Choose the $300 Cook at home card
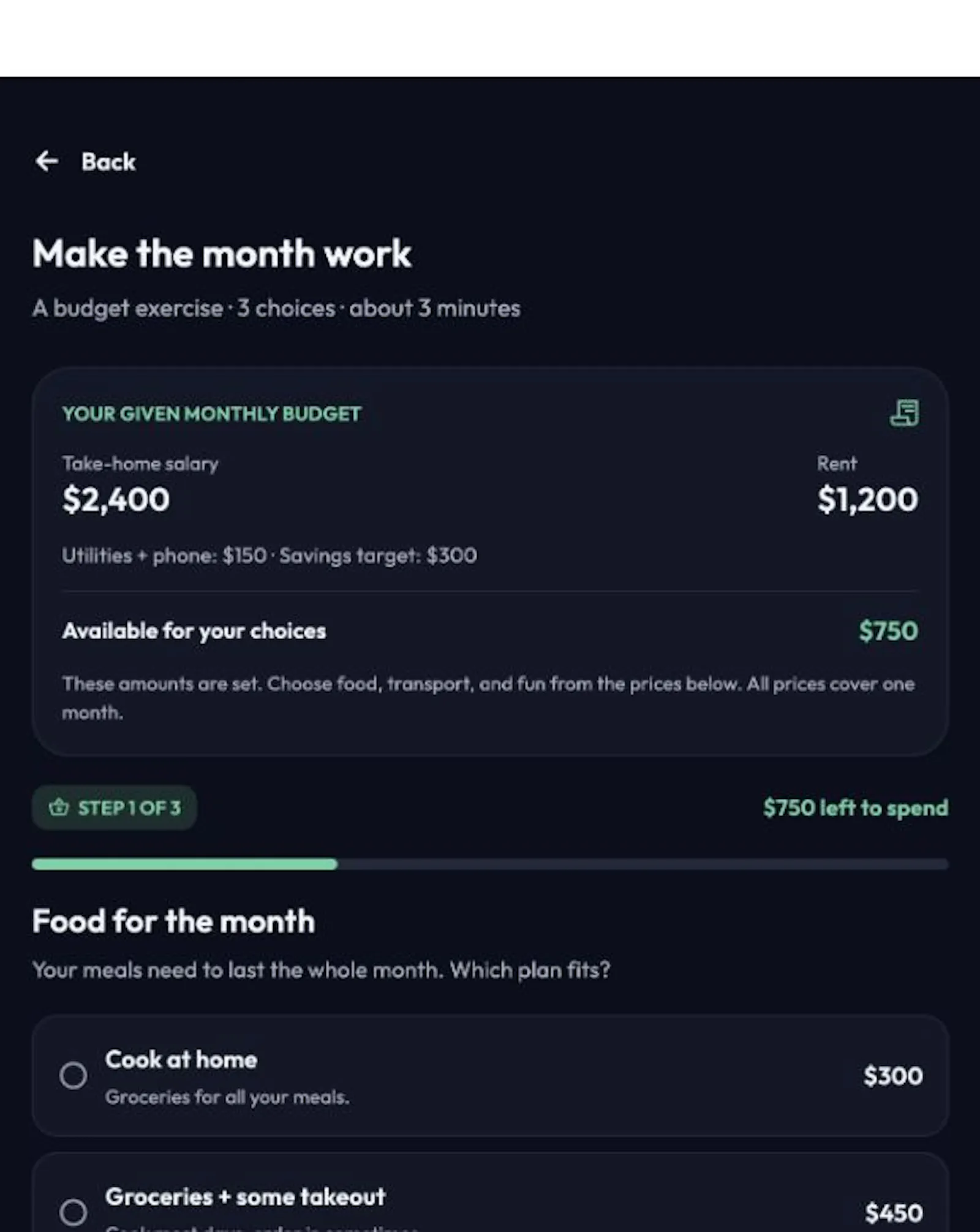The height and width of the screenshot is (1232, 980). coord(490,1076)
